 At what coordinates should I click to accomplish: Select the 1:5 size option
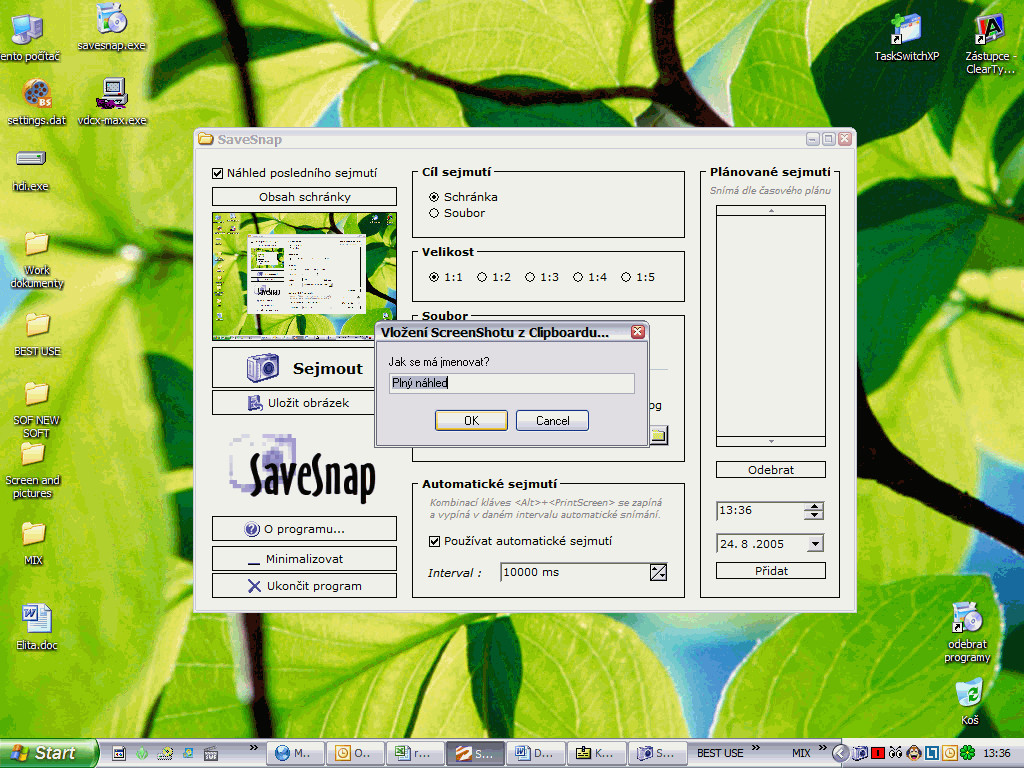coord(626,277)
